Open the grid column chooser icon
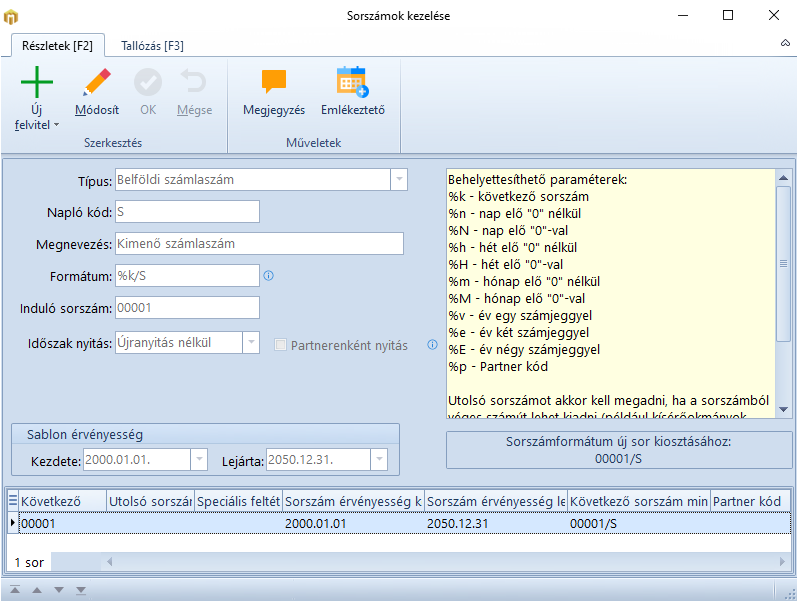This screenshot has height=602, width=798. pyautogui.click(x=12, y=501)
